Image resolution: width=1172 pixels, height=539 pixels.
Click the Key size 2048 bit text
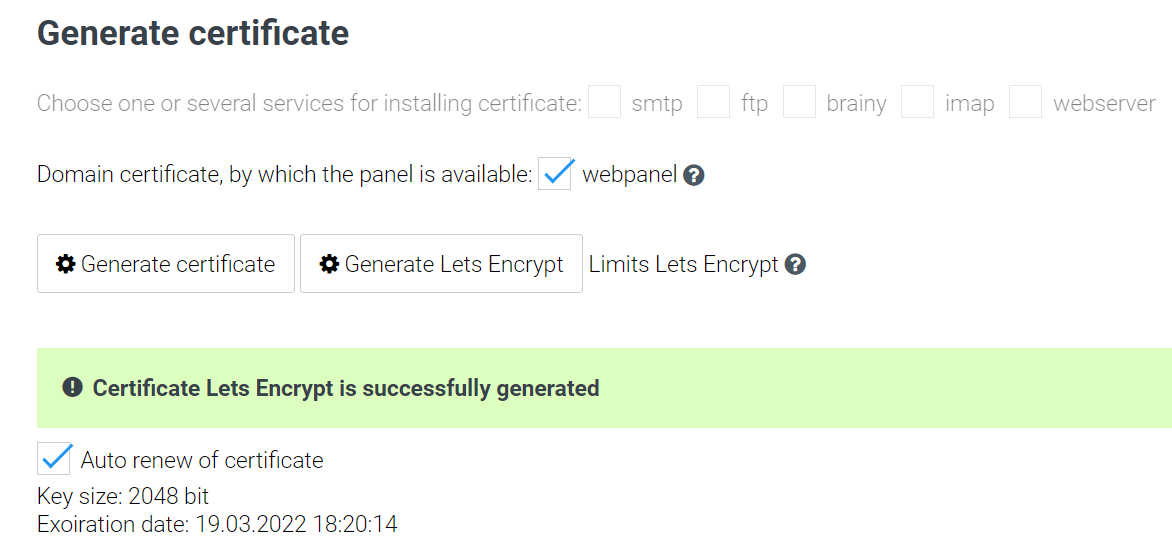(x=123, y=496)
